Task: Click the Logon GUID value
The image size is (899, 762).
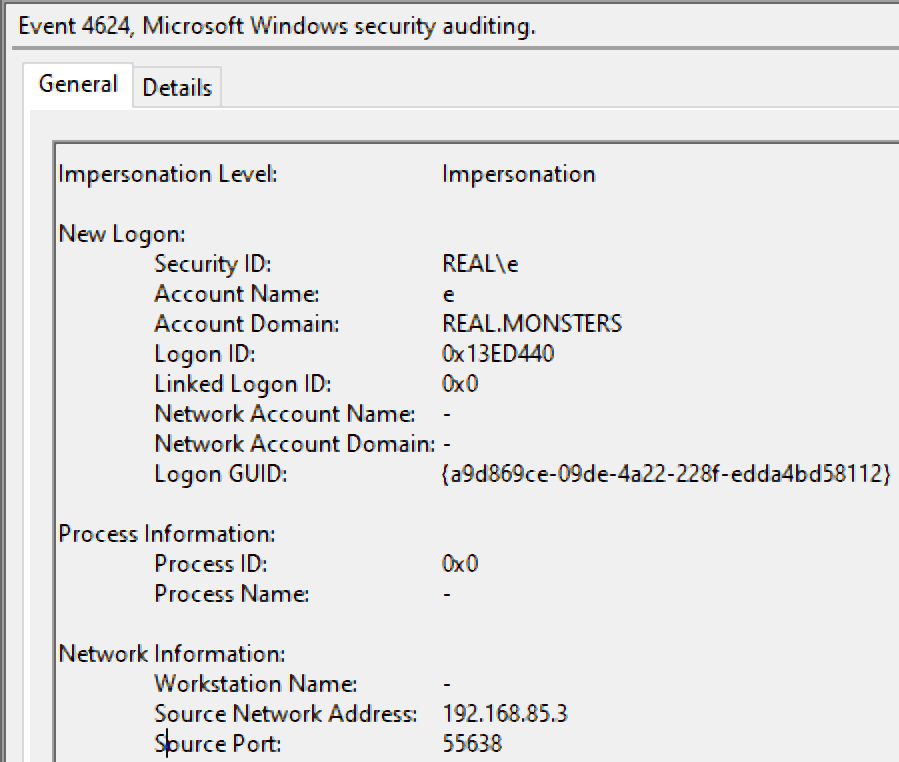Action: 666,474
